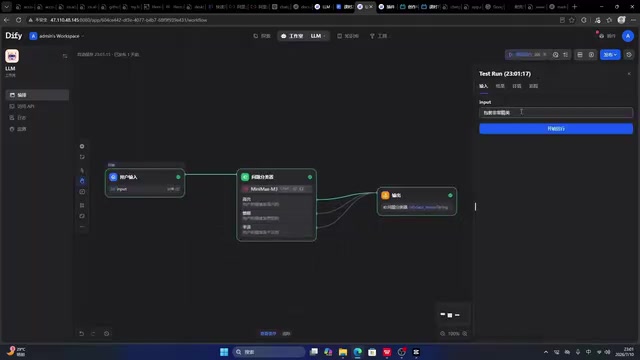The width and height of the screenshot is (640, 360).
Task: Click the Dify logo
Action: (x=13, y=36)
